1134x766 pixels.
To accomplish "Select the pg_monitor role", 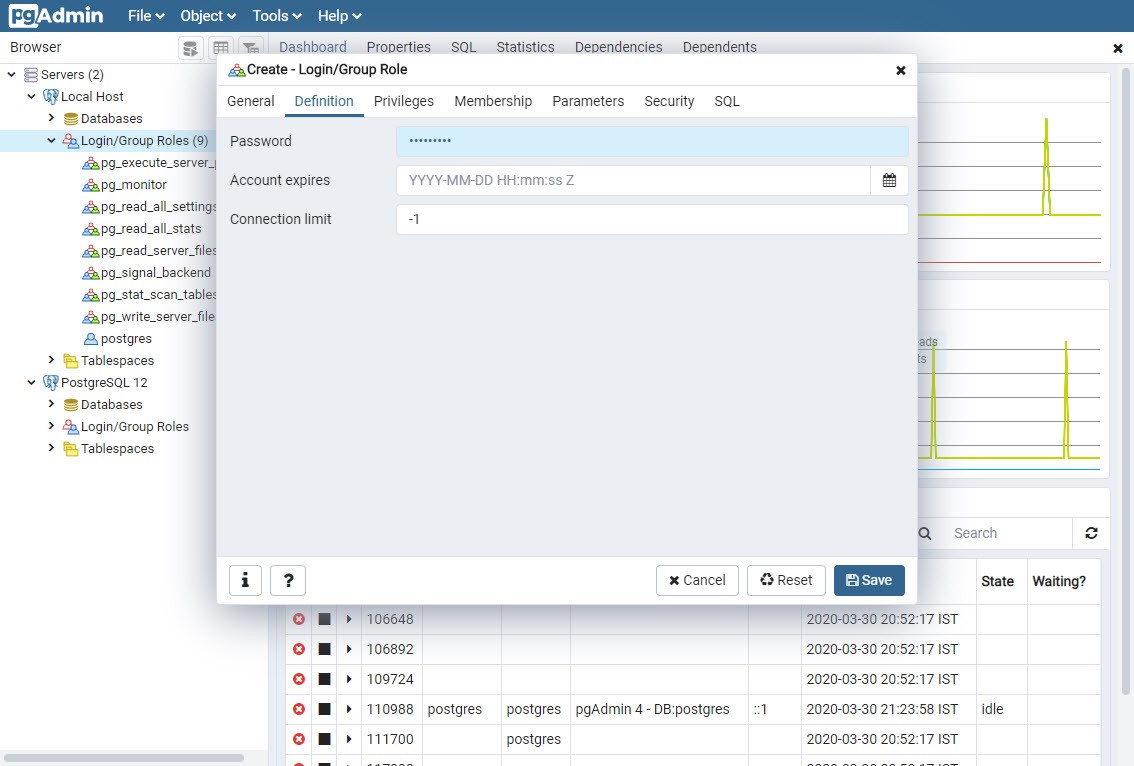I will tap(134, 184).
